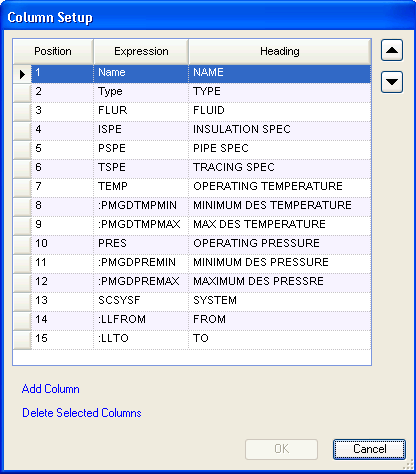The width and height of the screenshot is (416, 474).
Task: Select row header beside position 15
Action: tap(22, 340)
